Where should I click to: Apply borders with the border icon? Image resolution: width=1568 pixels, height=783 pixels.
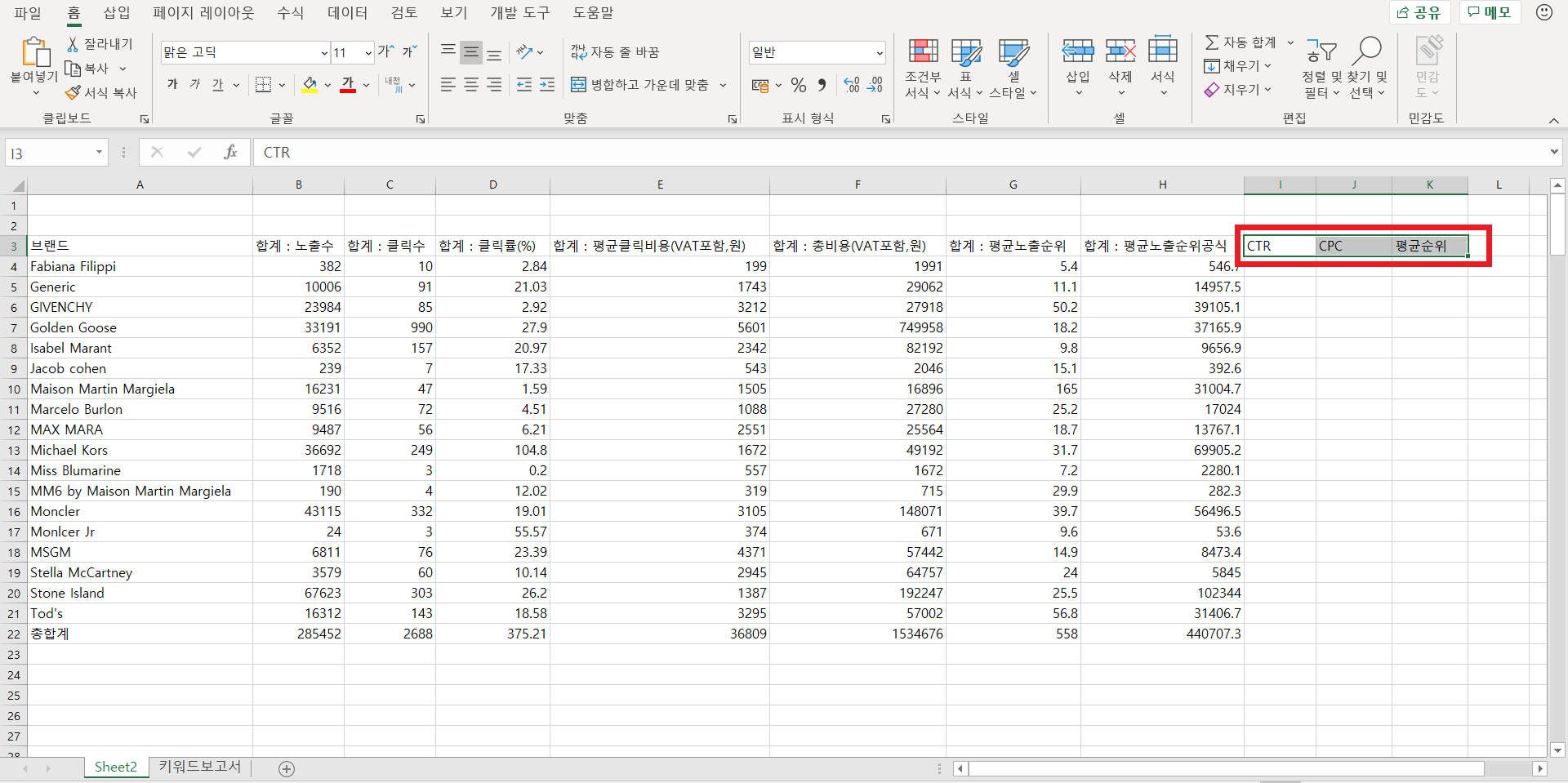click(x=263, y=84)
